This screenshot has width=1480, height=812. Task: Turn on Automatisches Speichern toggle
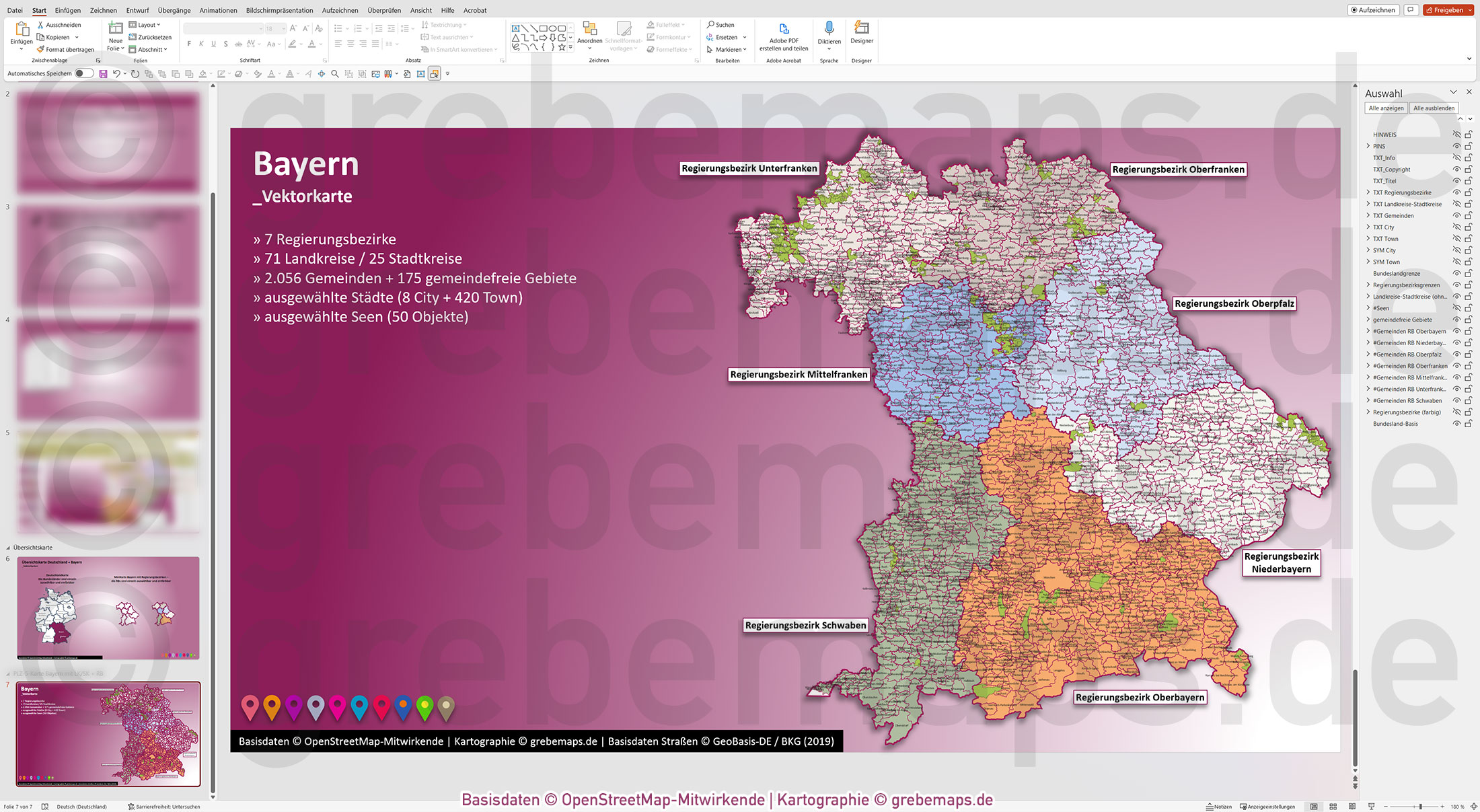point(83,74)
